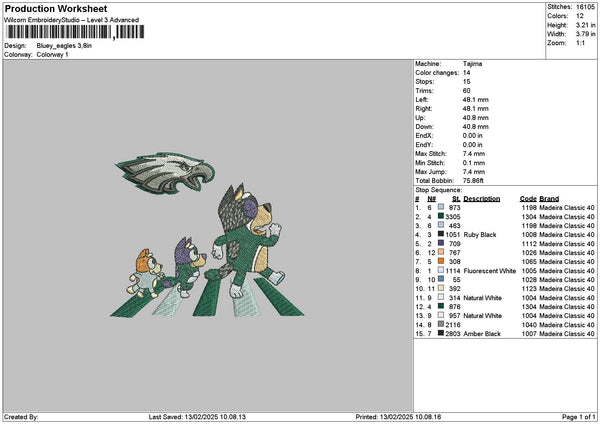Click stitch count 2803 in the last row
This screenshot has width=600, height=424.
point(453,334)
